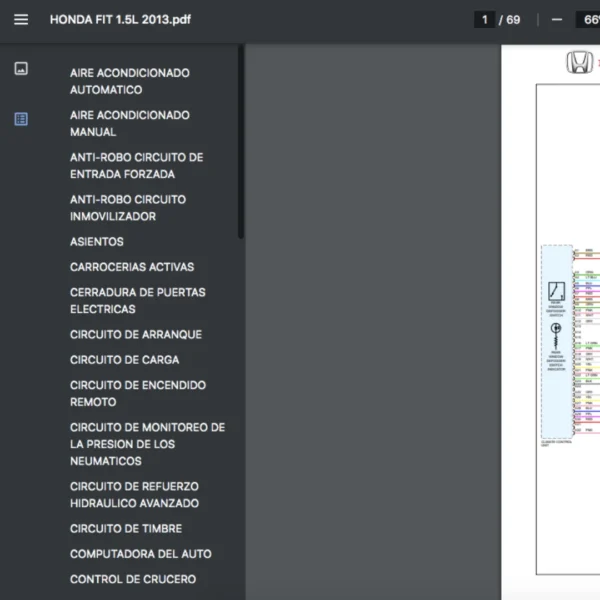Open CIRCUITO DE TIMBRE bookmark
The image size is (600, 600).
point(126,529)
